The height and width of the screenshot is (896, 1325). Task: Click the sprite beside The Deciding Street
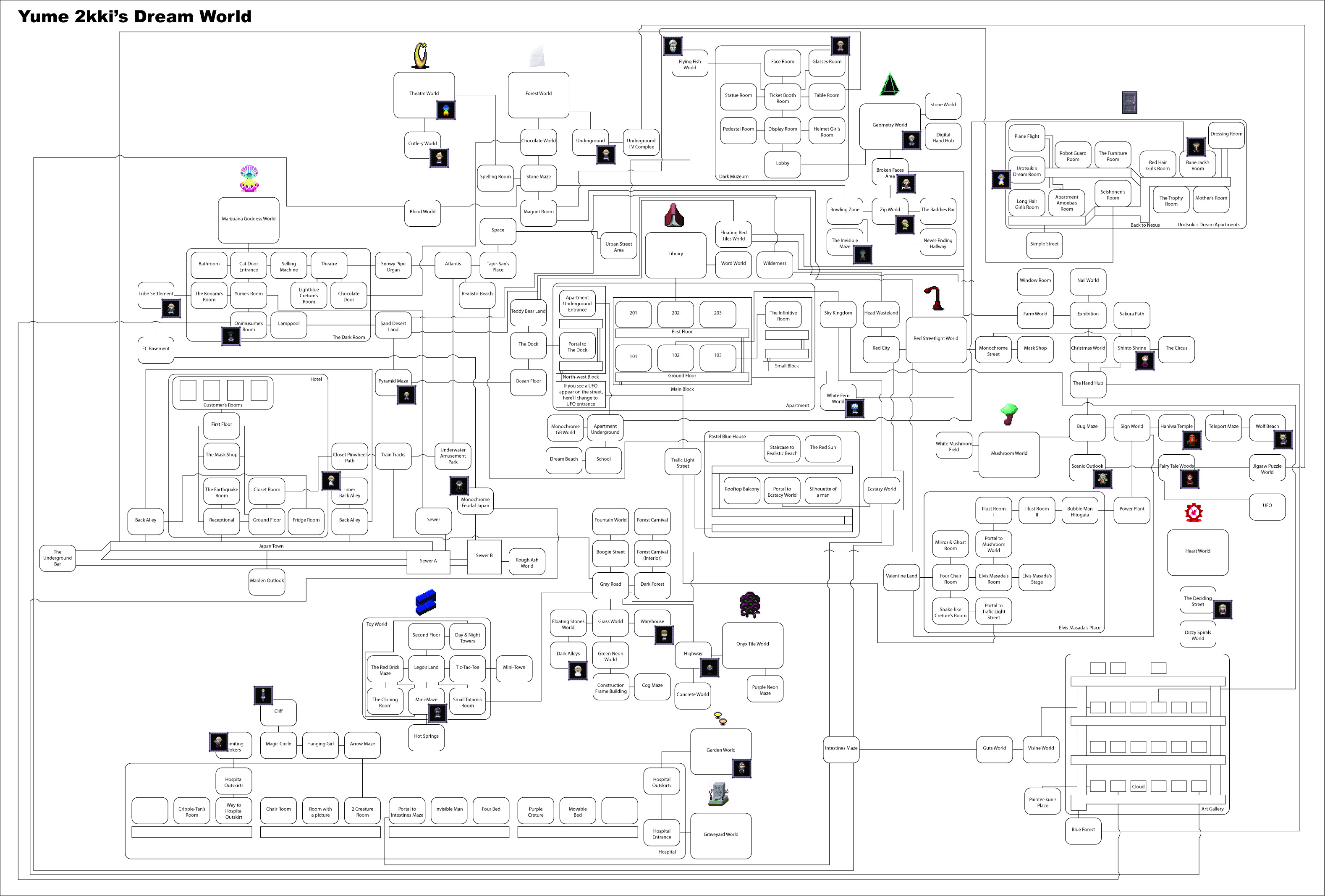tap(1223, 610)
